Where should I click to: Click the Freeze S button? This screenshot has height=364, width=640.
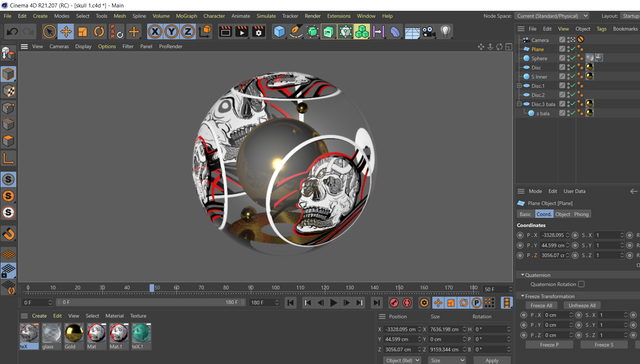click(x=604, y=345)
